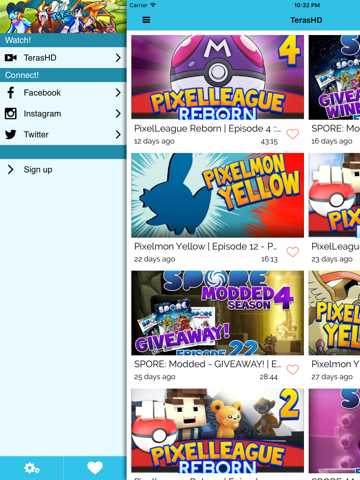This screenshot has width=360, height=480.
Task: Tap the hamburger menu icon
Action: pos(146,20)
